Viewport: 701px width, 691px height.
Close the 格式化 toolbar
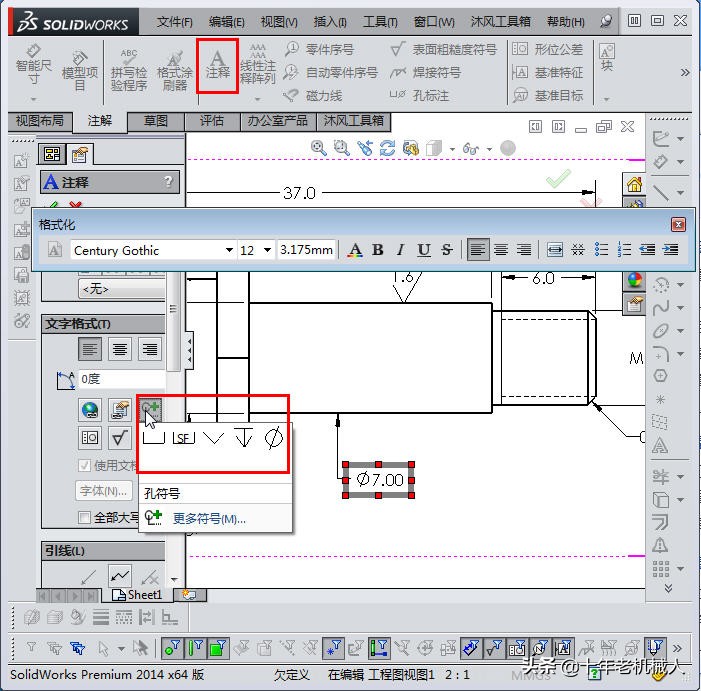(x=678, y=224)
